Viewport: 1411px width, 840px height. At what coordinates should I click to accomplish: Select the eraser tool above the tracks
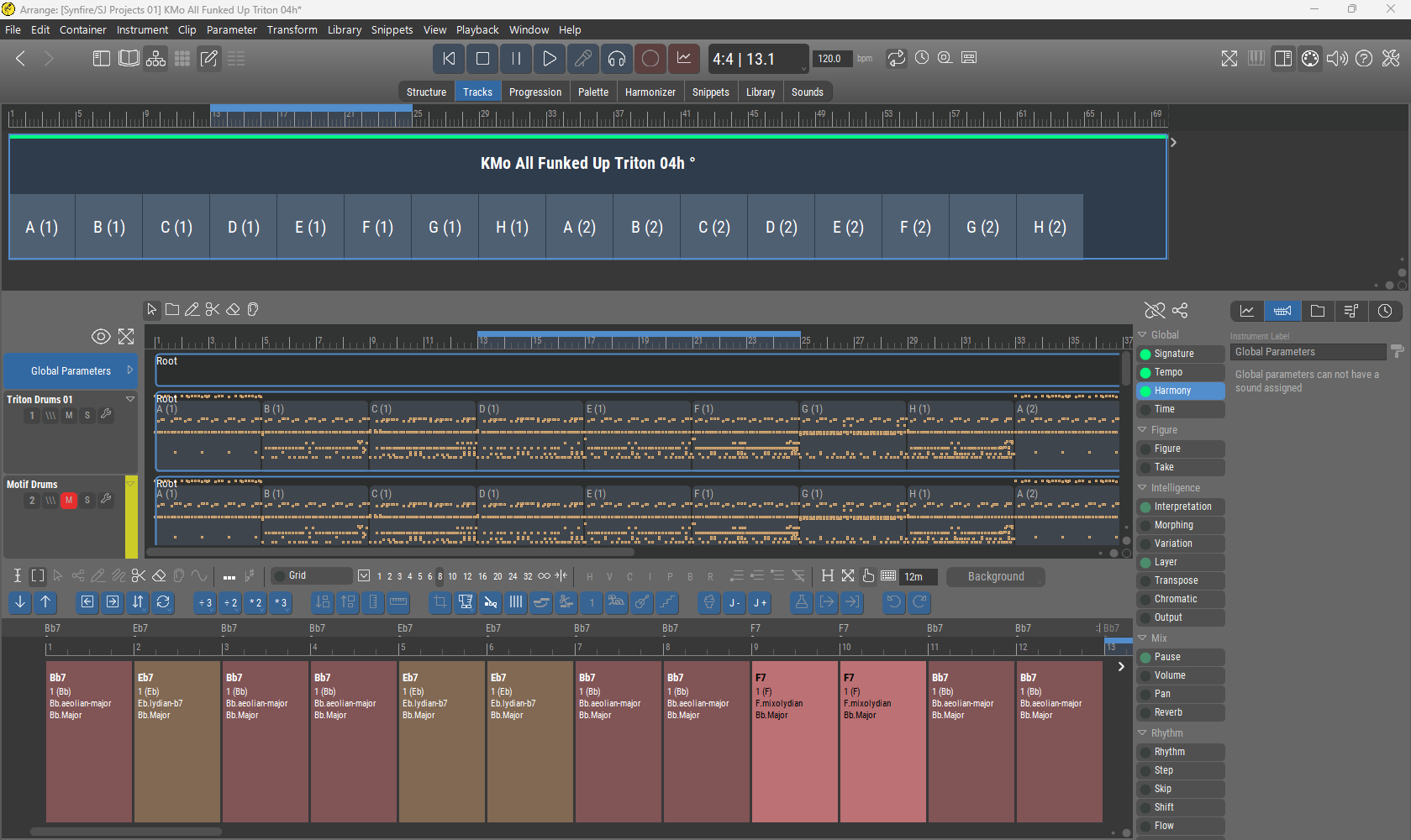pyautogui.click(x=233, y=310)
